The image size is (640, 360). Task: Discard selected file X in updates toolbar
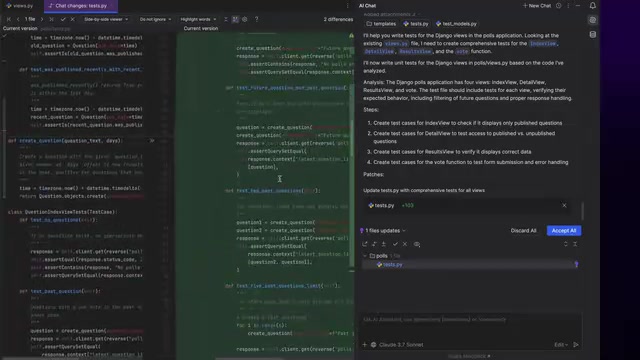(x=405, y=244)
